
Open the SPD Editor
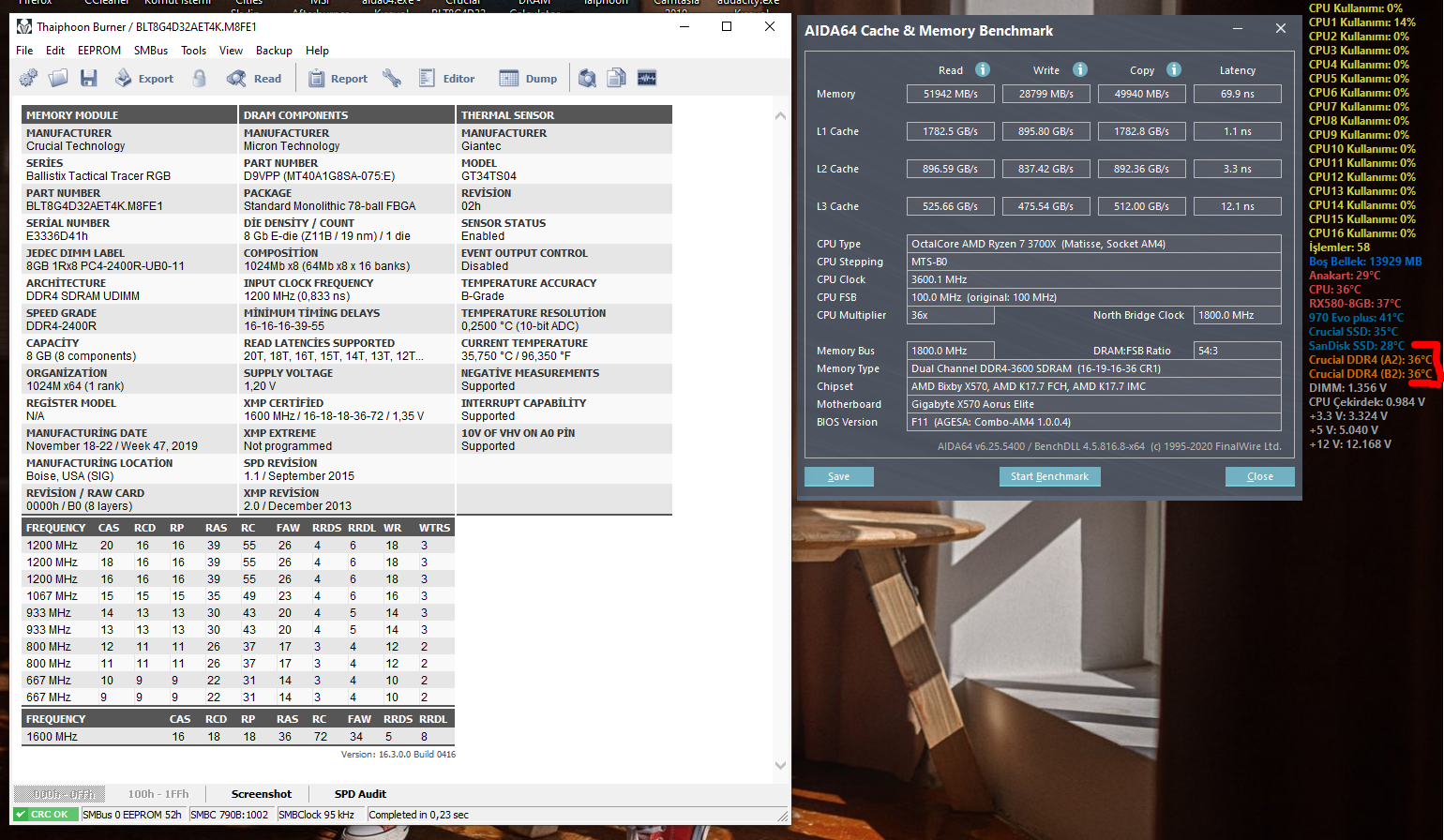[446, 79]
